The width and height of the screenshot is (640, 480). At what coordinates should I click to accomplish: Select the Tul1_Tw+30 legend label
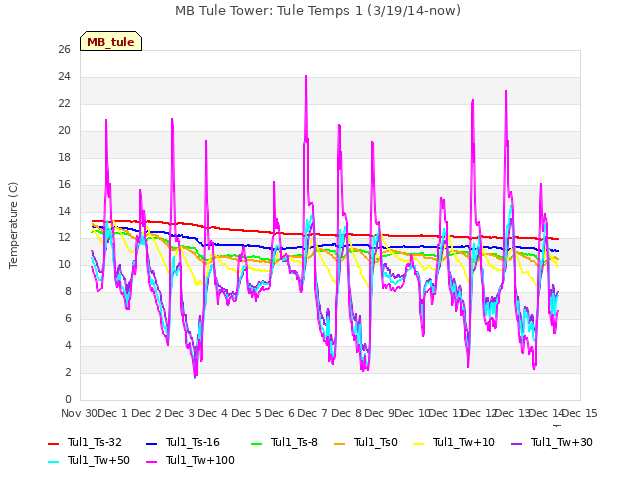562,442
